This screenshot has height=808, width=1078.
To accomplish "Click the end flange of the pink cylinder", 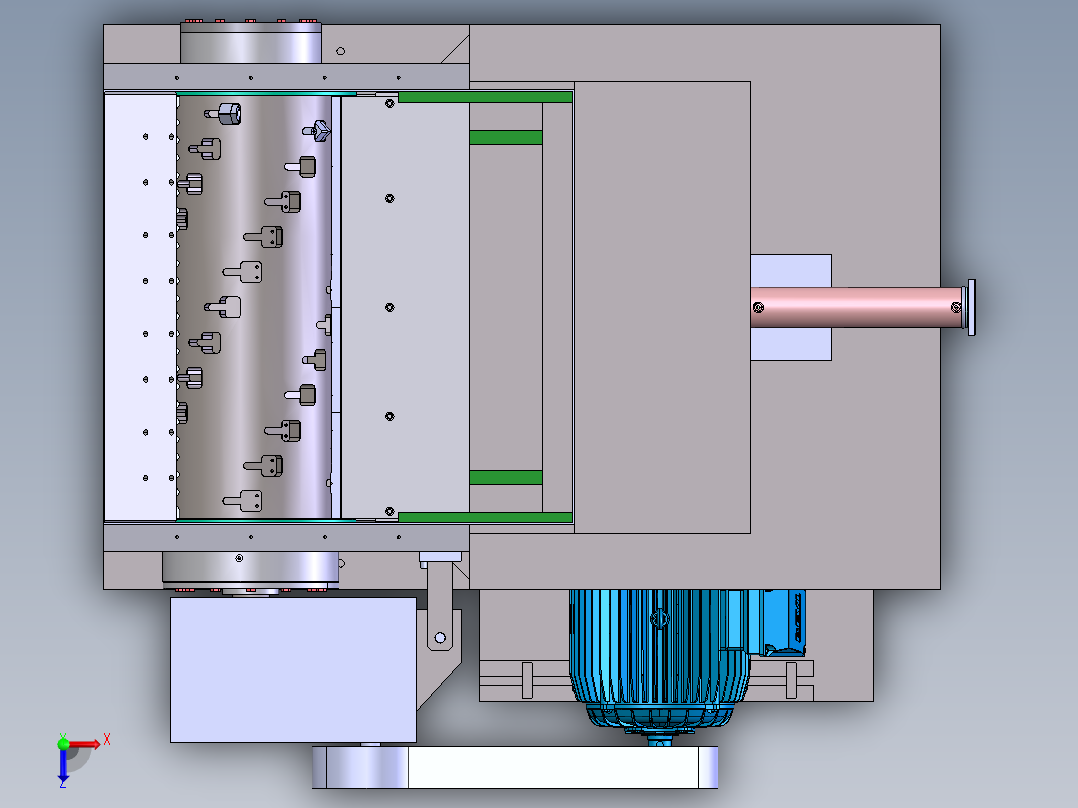I will pyautogui.click(x=971, y=307).
